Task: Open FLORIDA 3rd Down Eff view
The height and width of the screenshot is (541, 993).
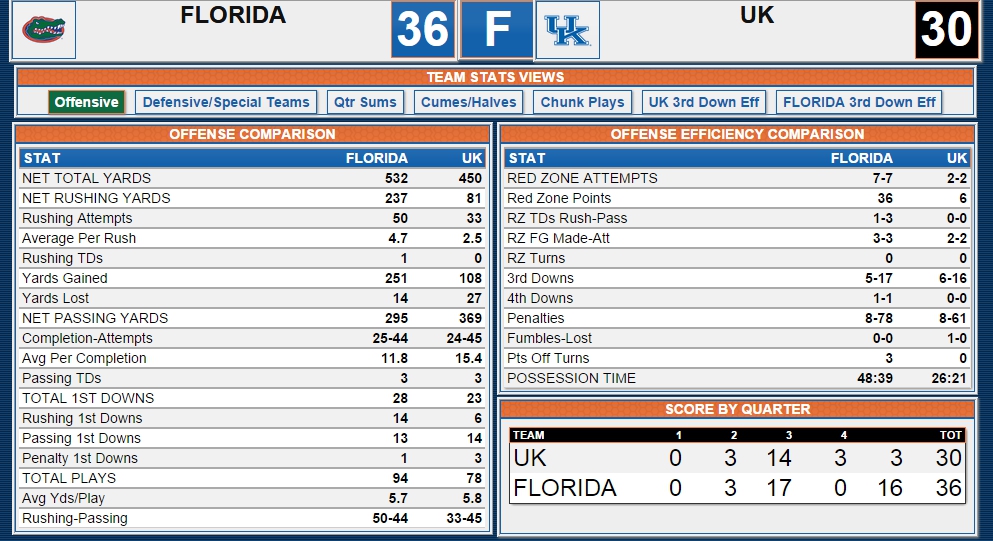Action: point(859,102)
